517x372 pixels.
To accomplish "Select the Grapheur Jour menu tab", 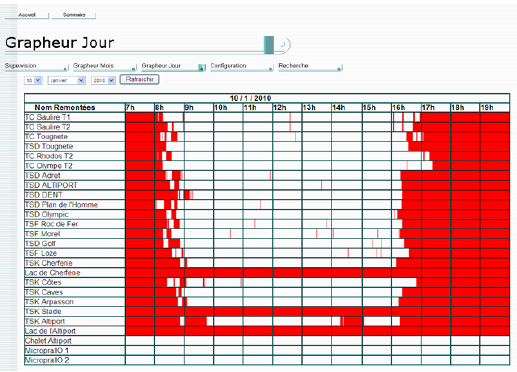I will (173, 66).
